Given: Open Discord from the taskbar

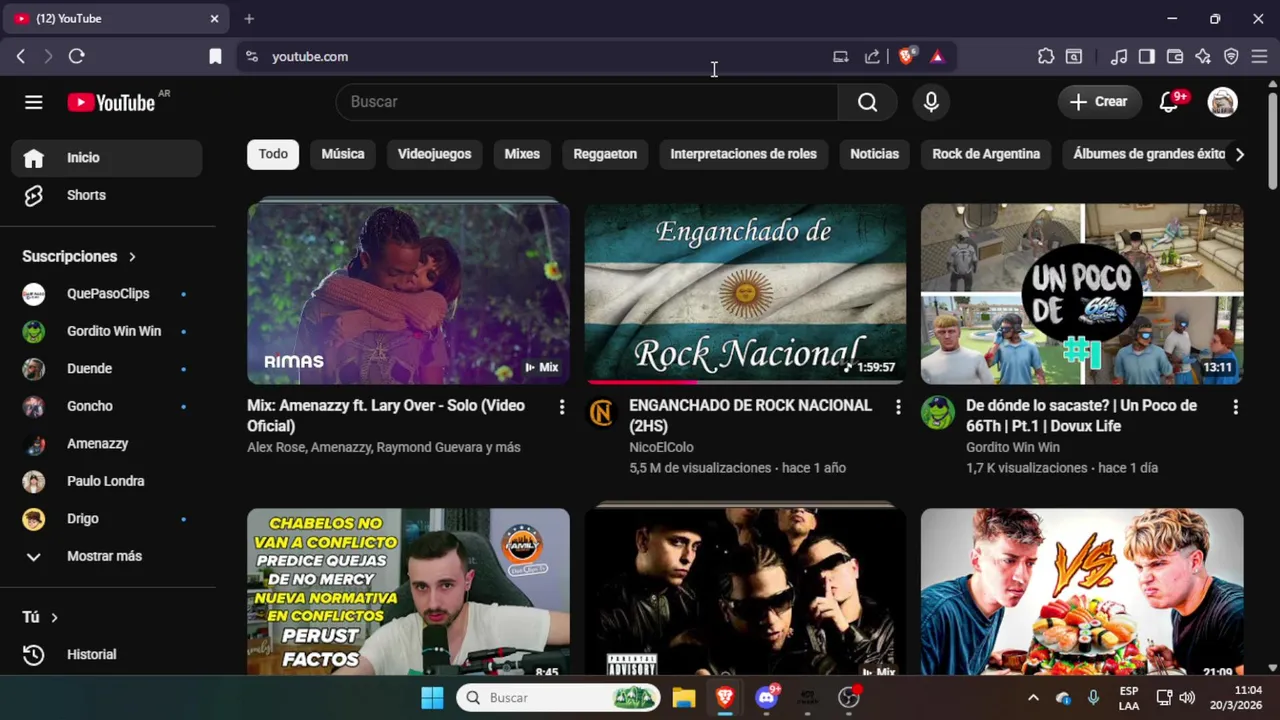Looking at the screenshot, I should 767,698.
